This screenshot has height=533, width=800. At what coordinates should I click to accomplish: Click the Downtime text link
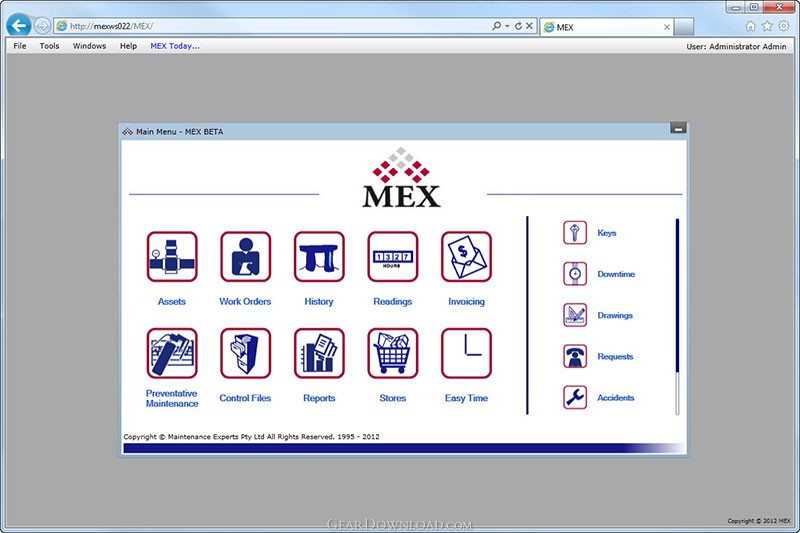(x=616, y=274)
